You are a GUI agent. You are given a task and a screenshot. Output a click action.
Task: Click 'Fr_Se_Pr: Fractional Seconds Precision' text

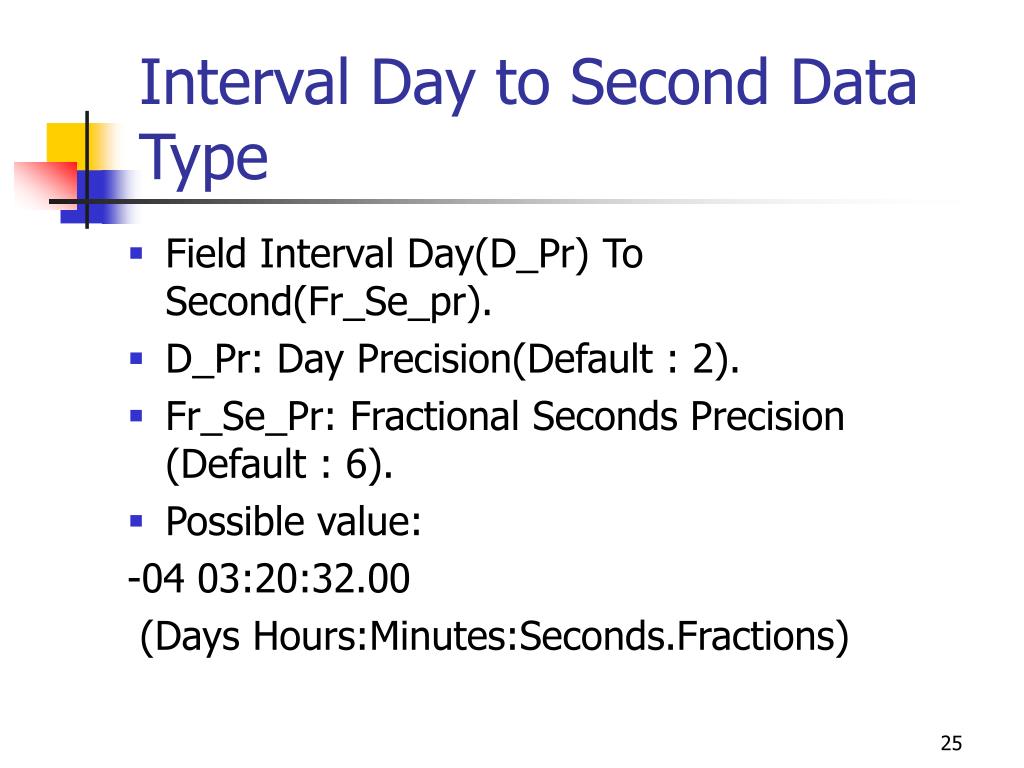pos(505,417)
